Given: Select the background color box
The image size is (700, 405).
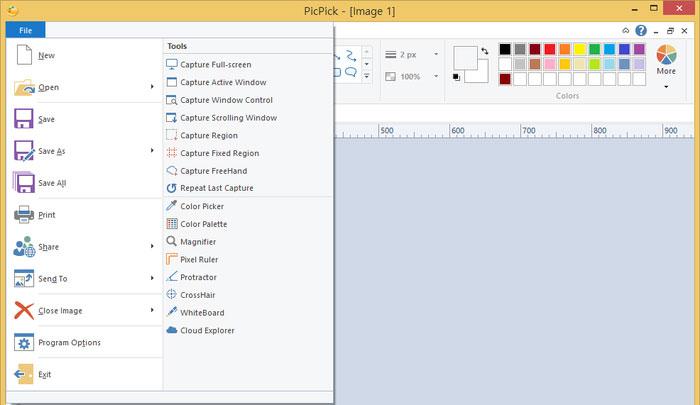Looking at the screenshot, I should (x=481, y=76).
